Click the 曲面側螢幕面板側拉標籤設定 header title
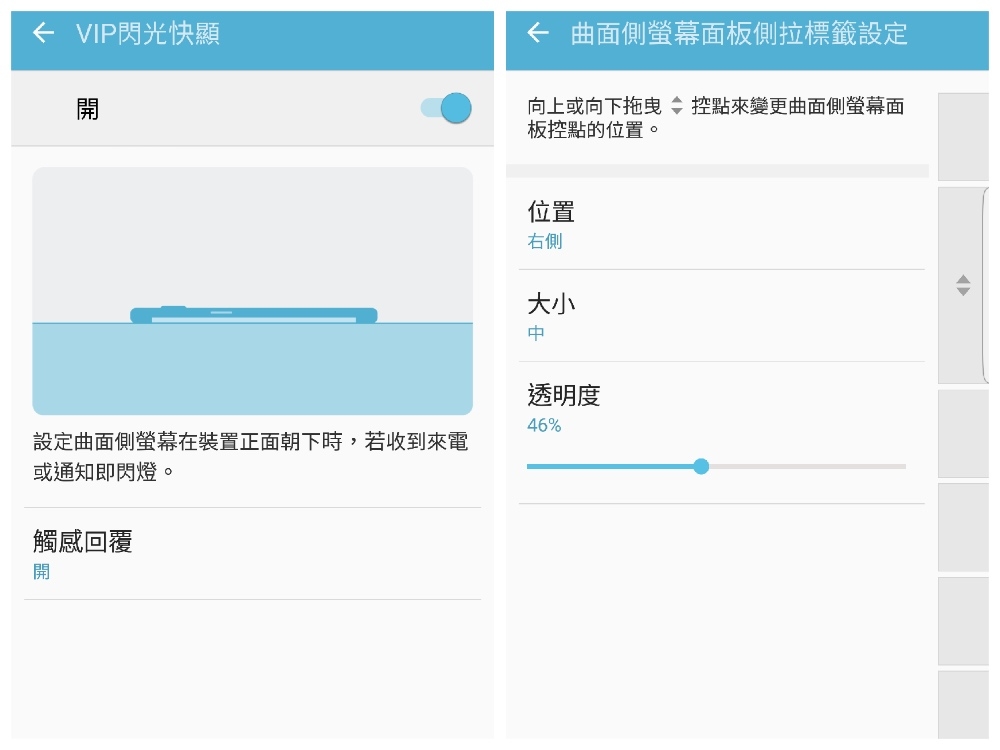 point(738,34)
